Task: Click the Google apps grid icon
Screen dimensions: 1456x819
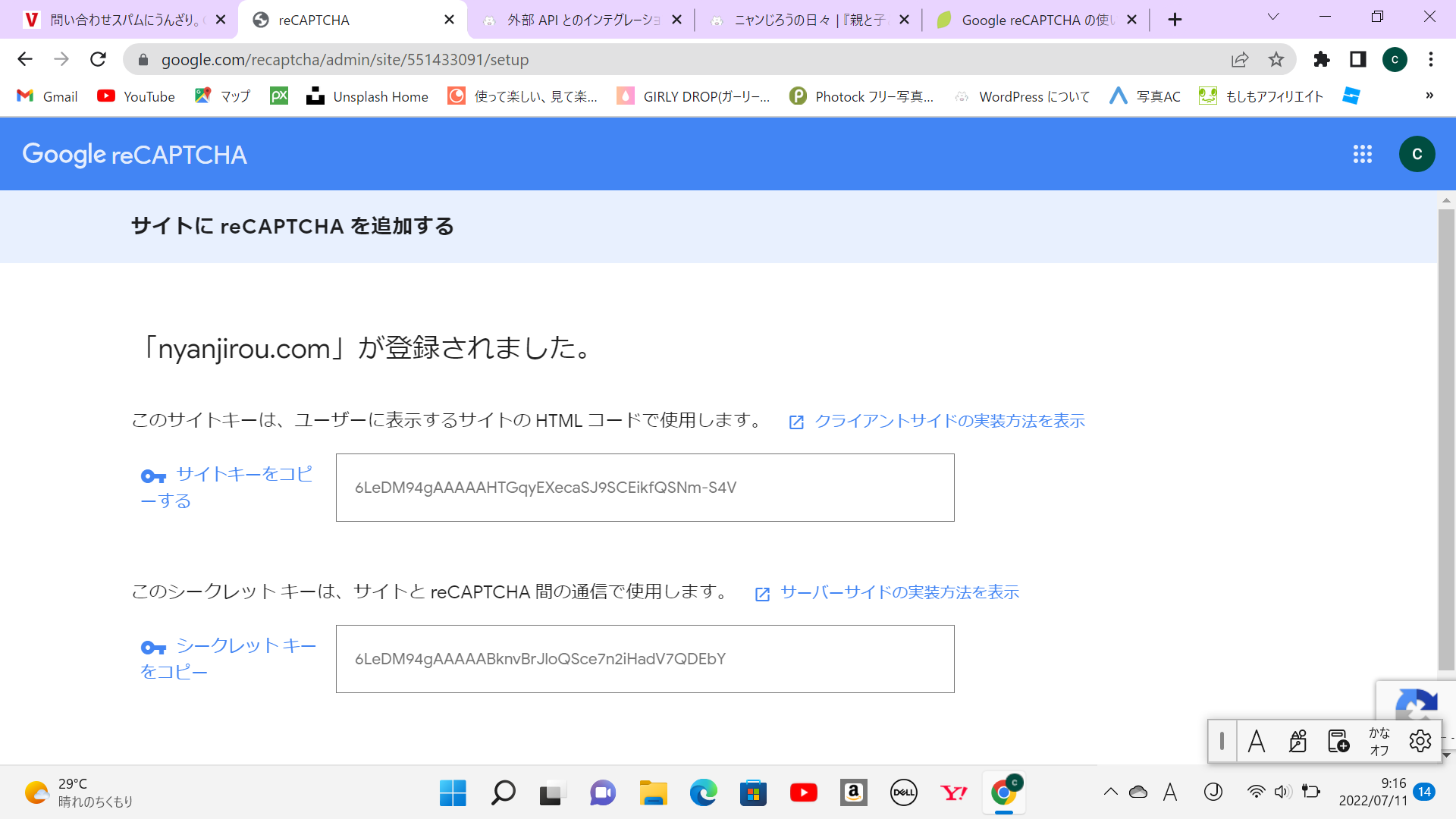Action: pos(1363,155)
